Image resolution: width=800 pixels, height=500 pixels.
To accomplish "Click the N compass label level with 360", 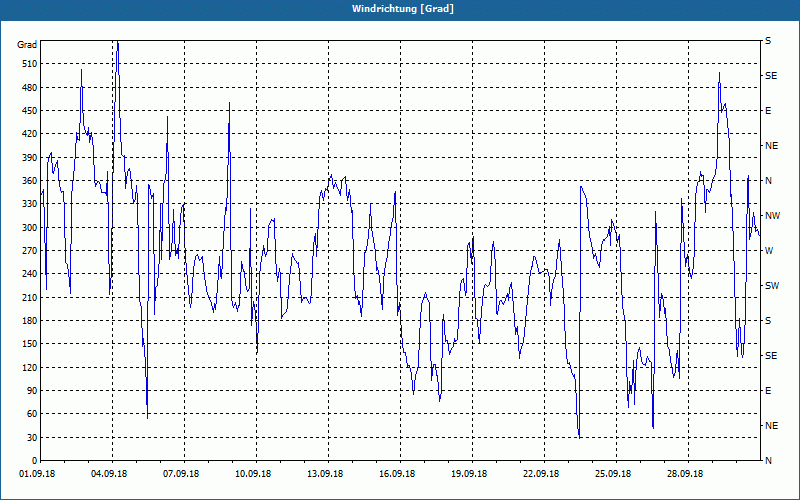I will 768,181.
